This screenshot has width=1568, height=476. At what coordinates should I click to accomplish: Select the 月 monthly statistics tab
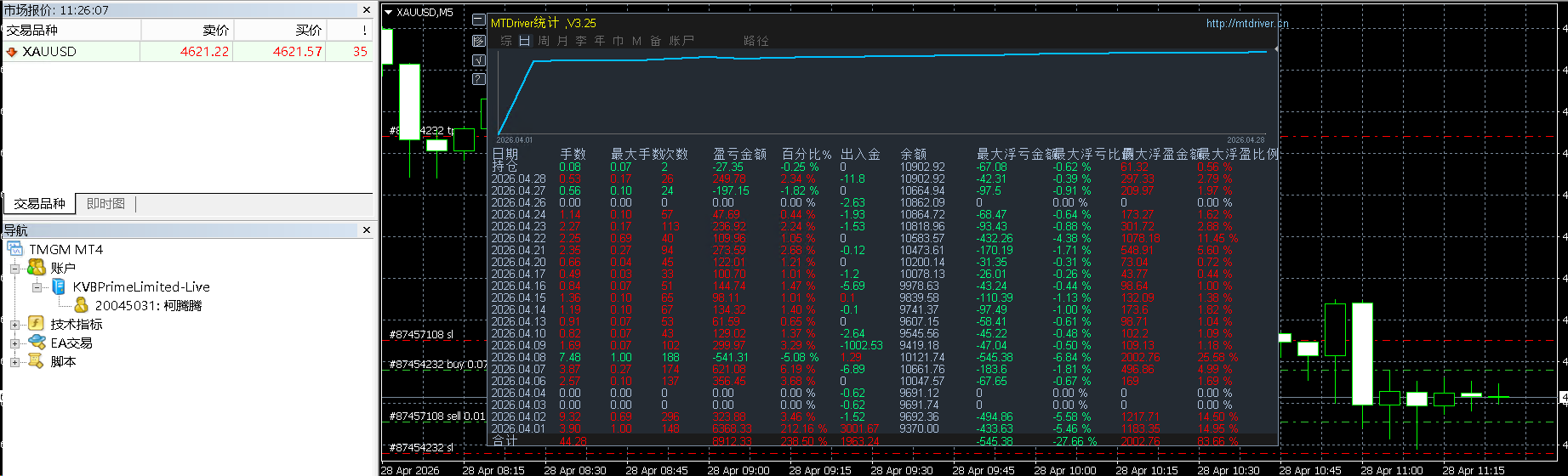coord(562,41)
